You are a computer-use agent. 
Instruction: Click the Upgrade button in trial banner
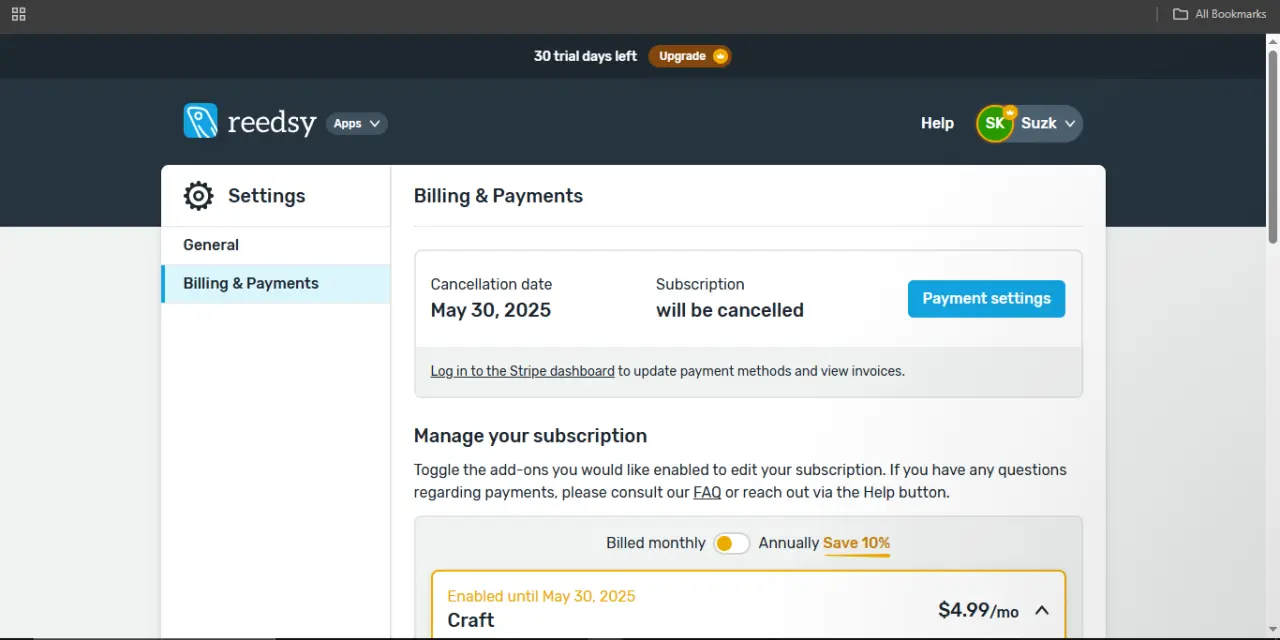(x=690, y=56)
